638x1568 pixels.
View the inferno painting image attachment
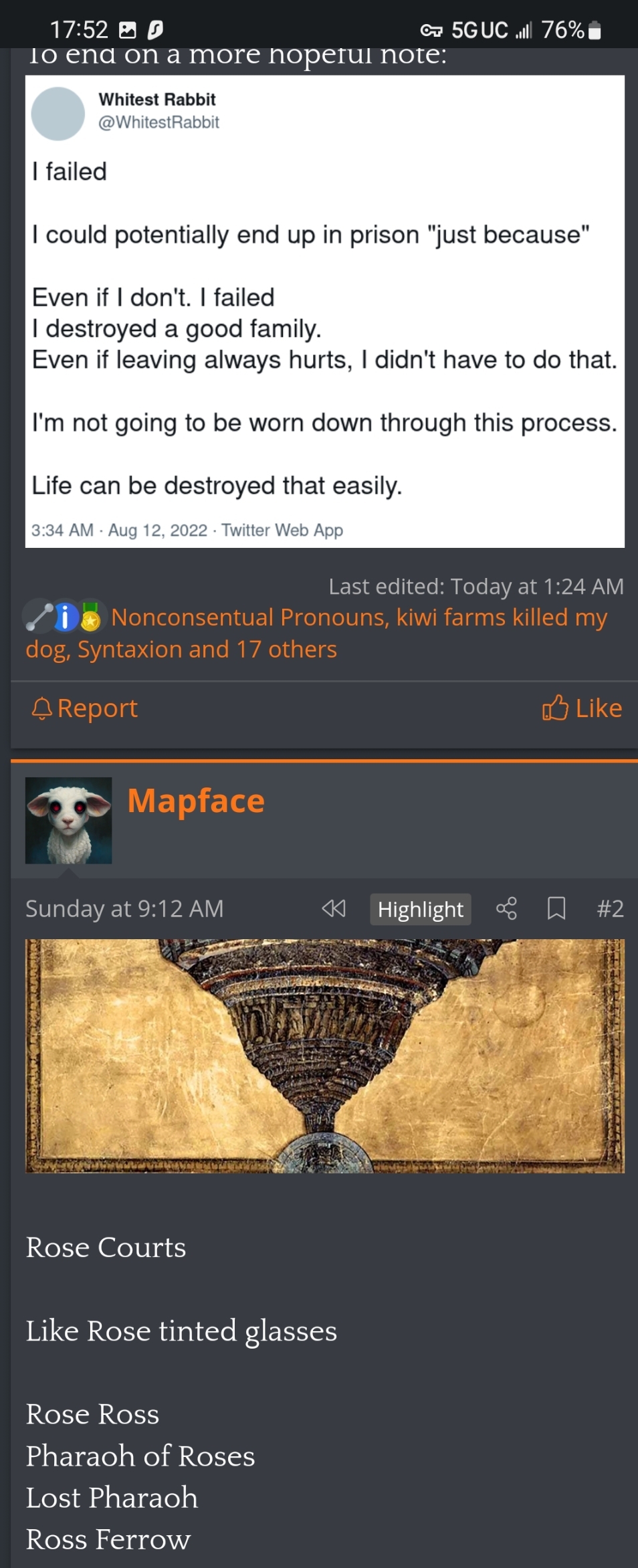coord(325,1056)
